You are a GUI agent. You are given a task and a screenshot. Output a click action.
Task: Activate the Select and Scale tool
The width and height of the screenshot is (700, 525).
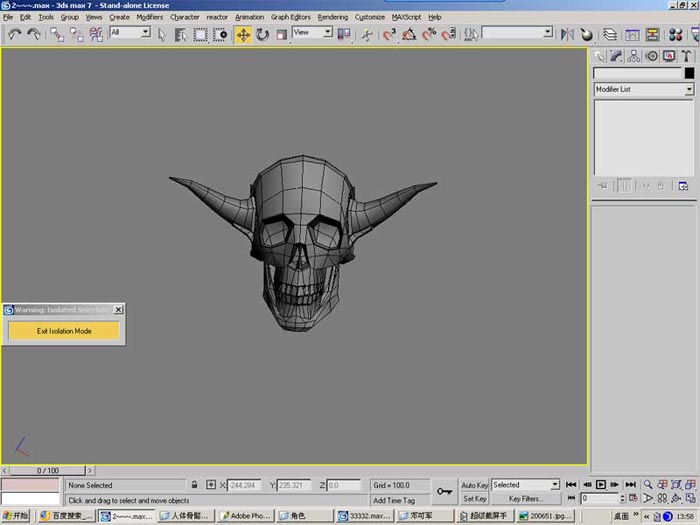[282, 34]
